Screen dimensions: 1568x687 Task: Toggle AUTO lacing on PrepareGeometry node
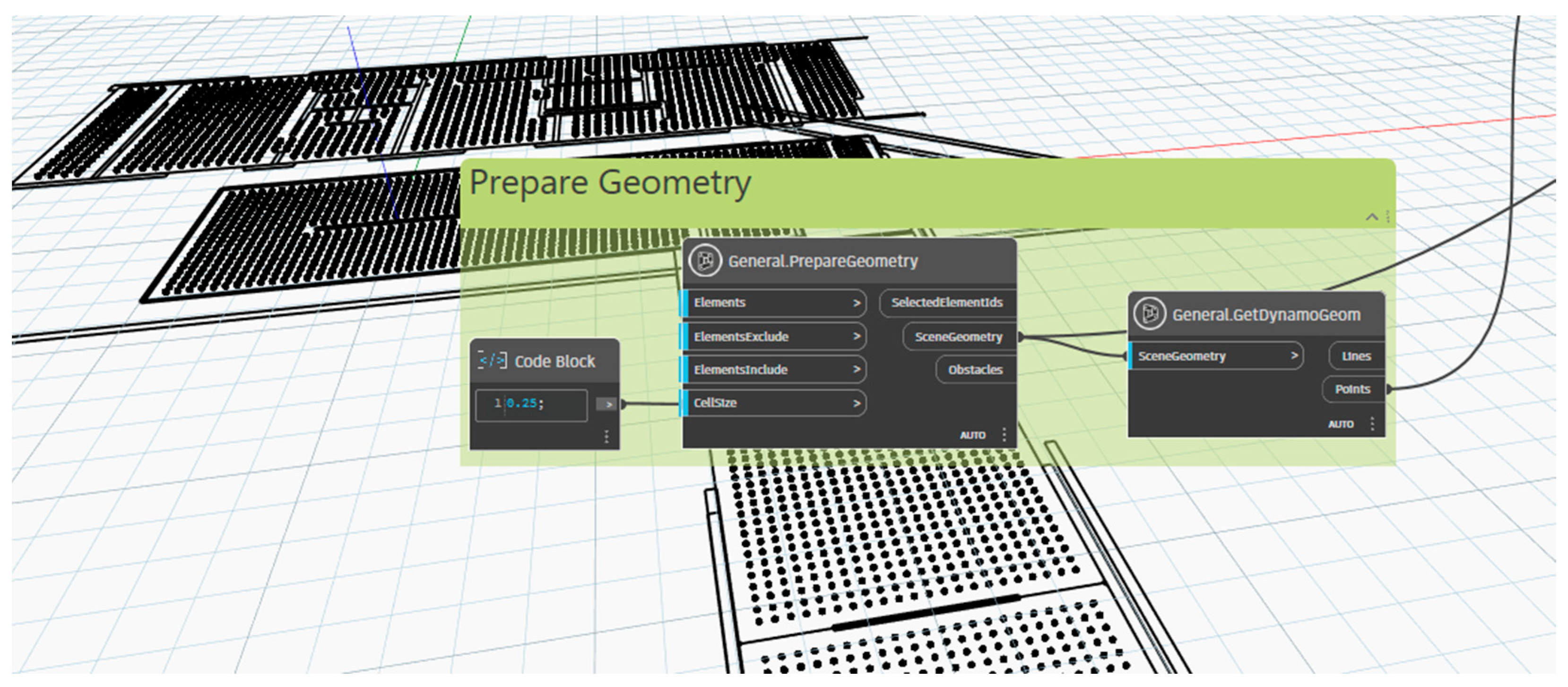(x=972, y=435)
